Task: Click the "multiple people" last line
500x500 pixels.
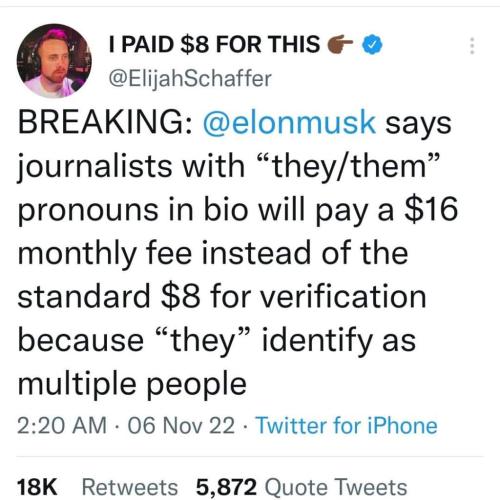Action: click(132, 384)
